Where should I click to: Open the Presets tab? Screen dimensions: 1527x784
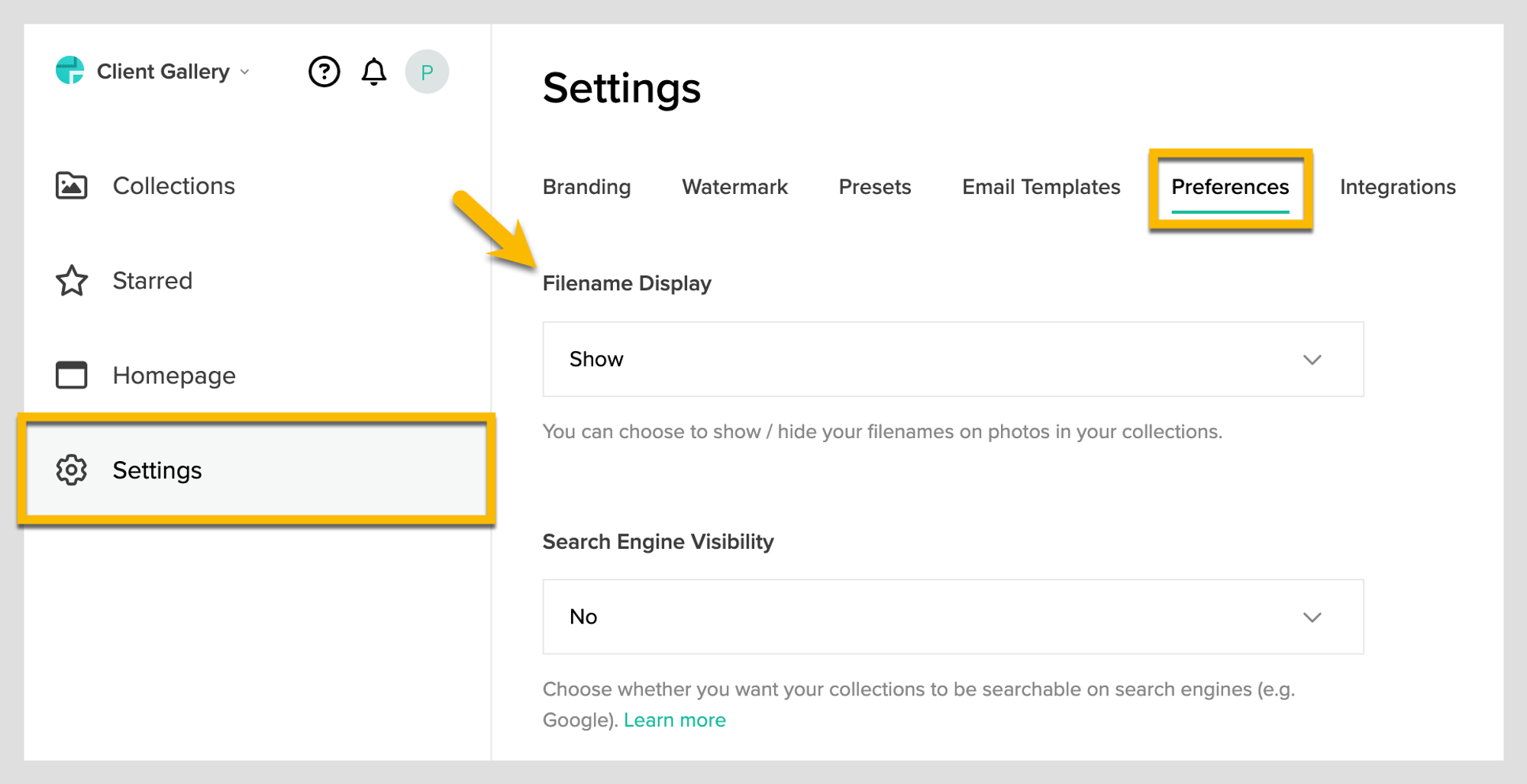point(874,187)
